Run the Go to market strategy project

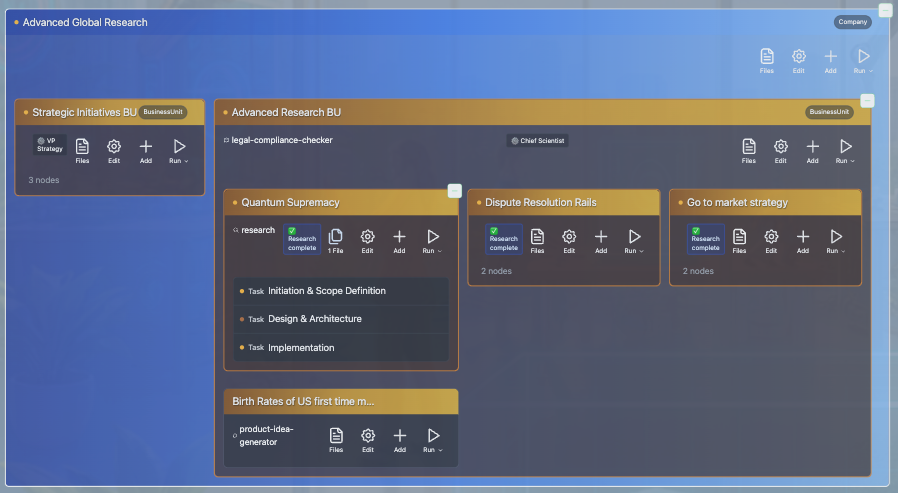836,241
